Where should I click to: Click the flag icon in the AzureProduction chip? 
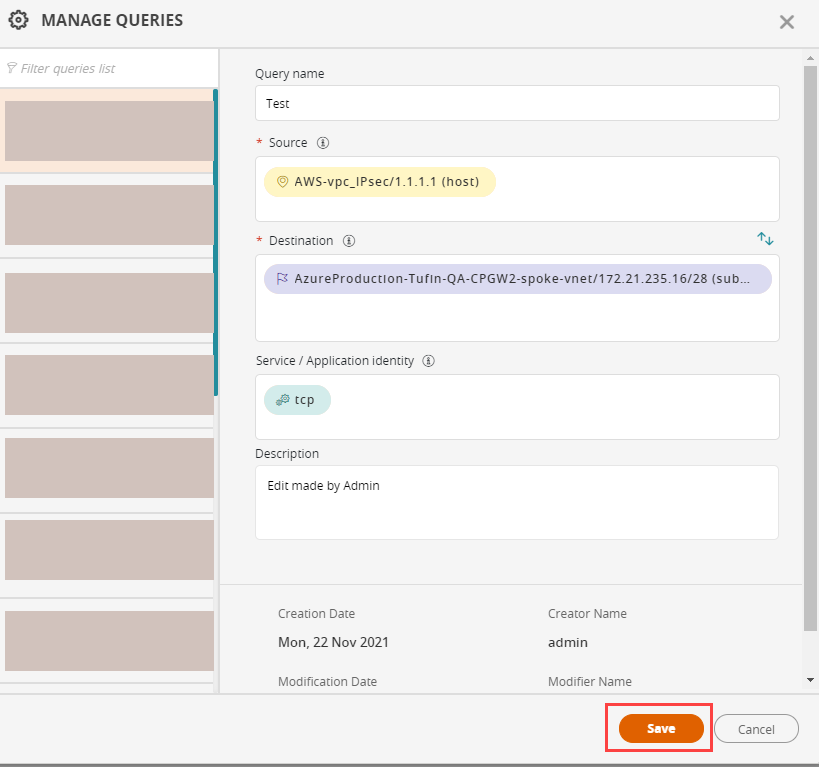pos(282,279)
